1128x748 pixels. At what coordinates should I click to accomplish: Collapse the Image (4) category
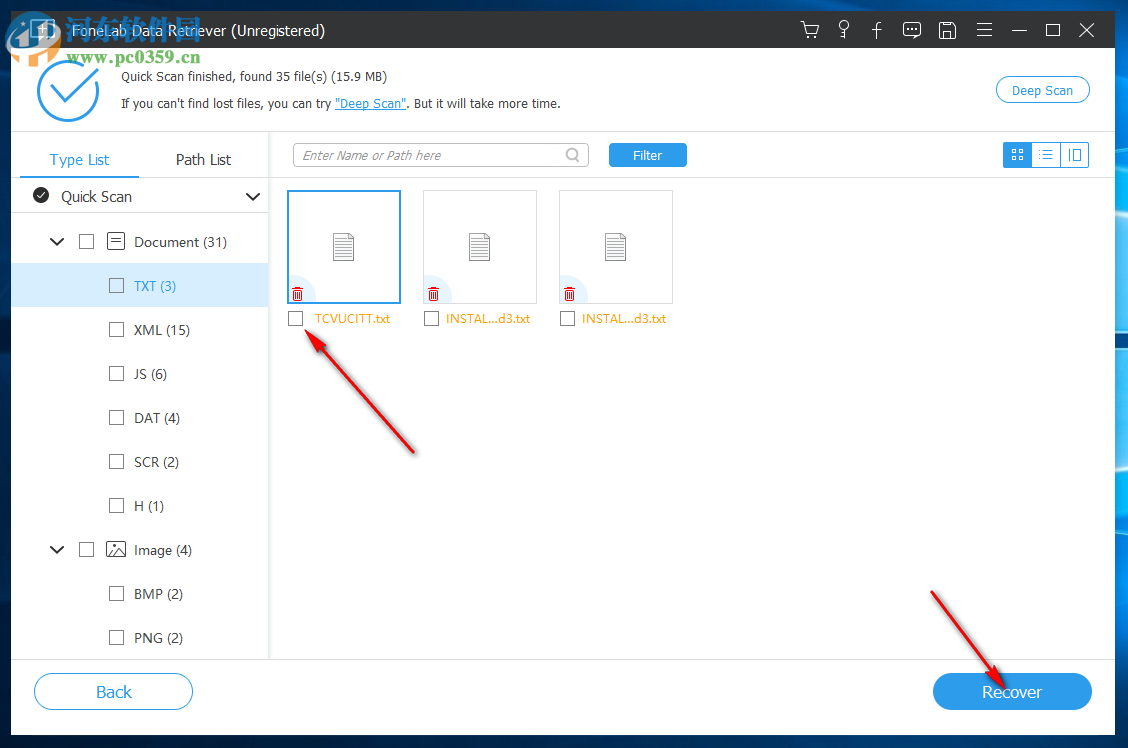click(57, 549)
